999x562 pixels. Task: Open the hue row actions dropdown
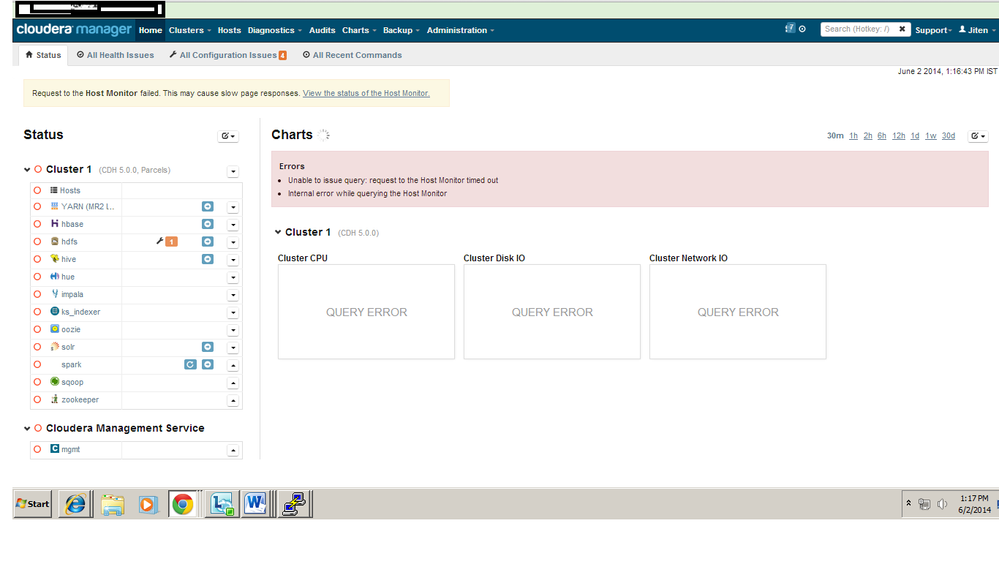(x=233, y=277)
